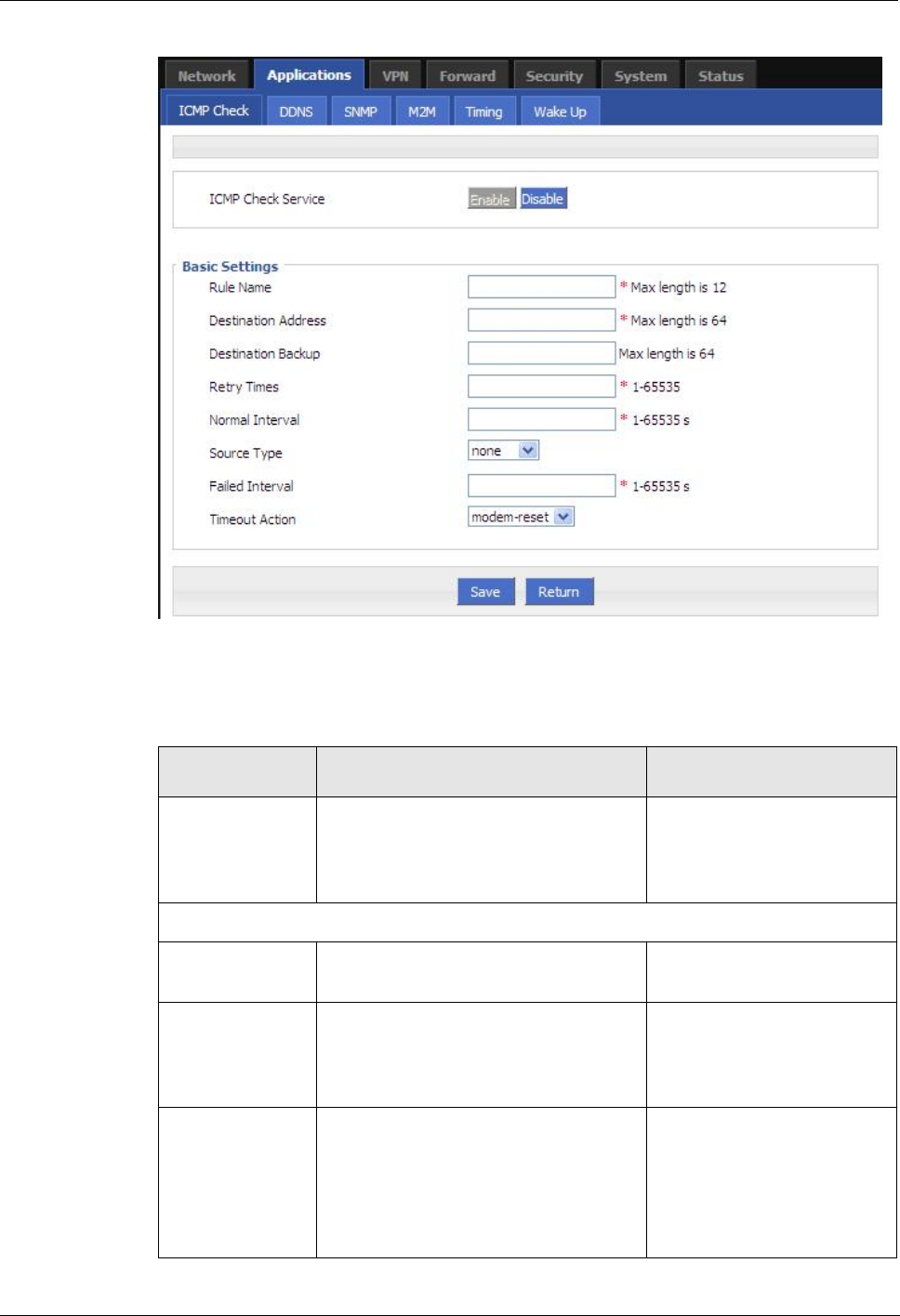Open the Network tab
This screenshot has width=900, height=1316.
click(x=206, y=76)
